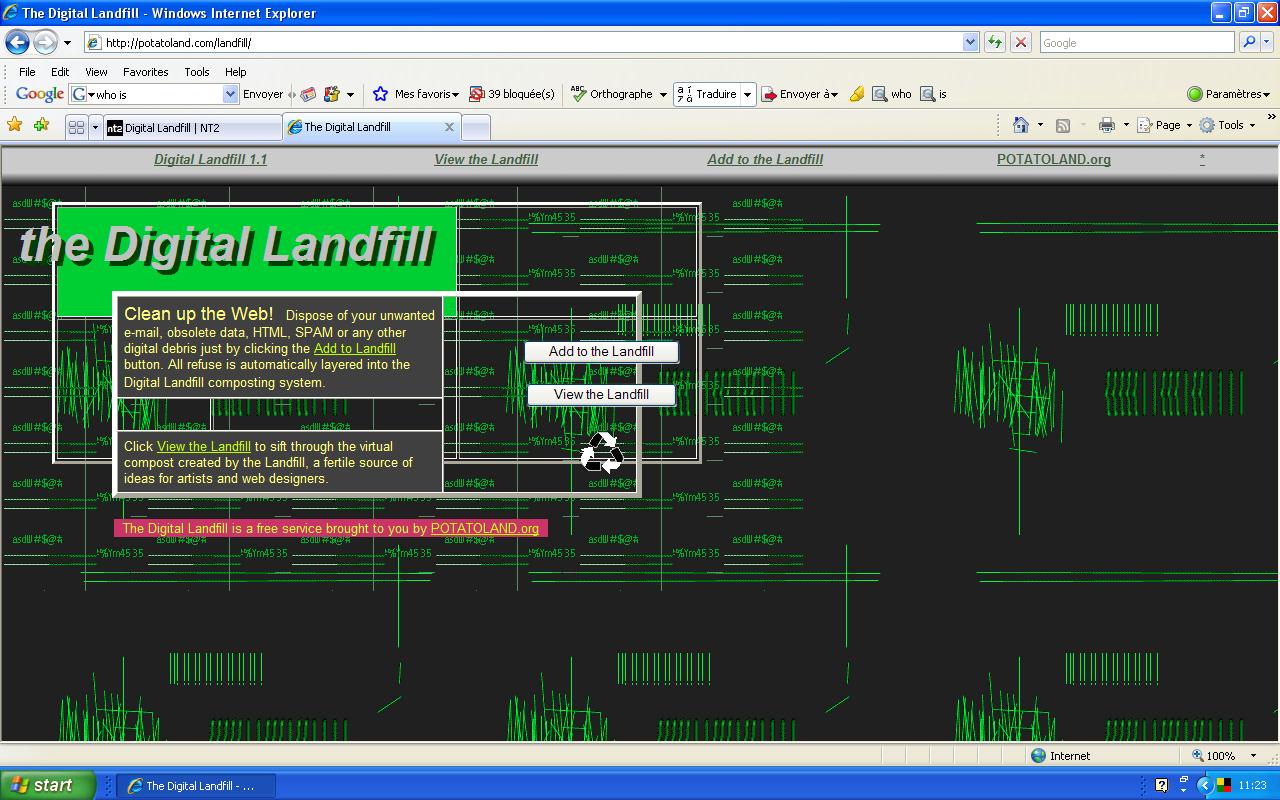Expand the Google toolbar search field dropdown
This screenshot has width=1280, height=800.
coord(231,94)
